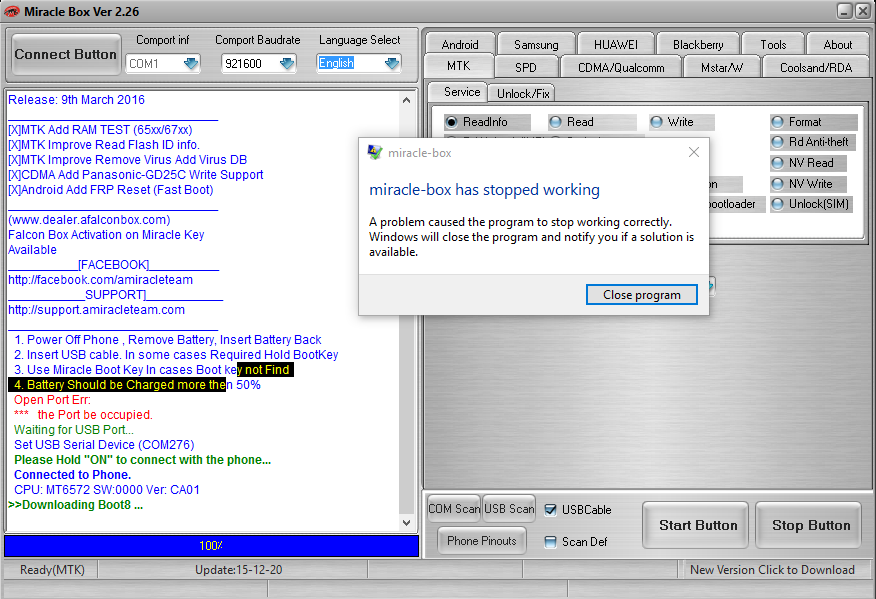Screen dimensions: 876x599
Task: Select the Mstar/W tab
Action: (x=721, y=68)
